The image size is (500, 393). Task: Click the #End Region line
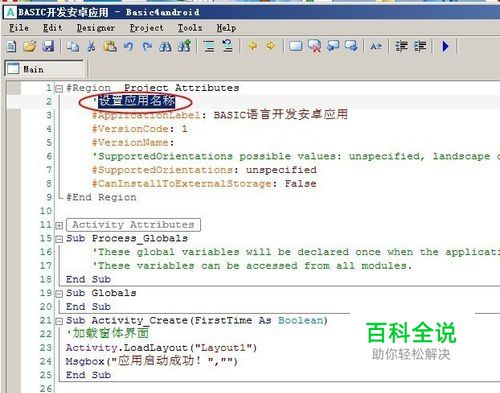pyautogui.click(x=101, y=197)
